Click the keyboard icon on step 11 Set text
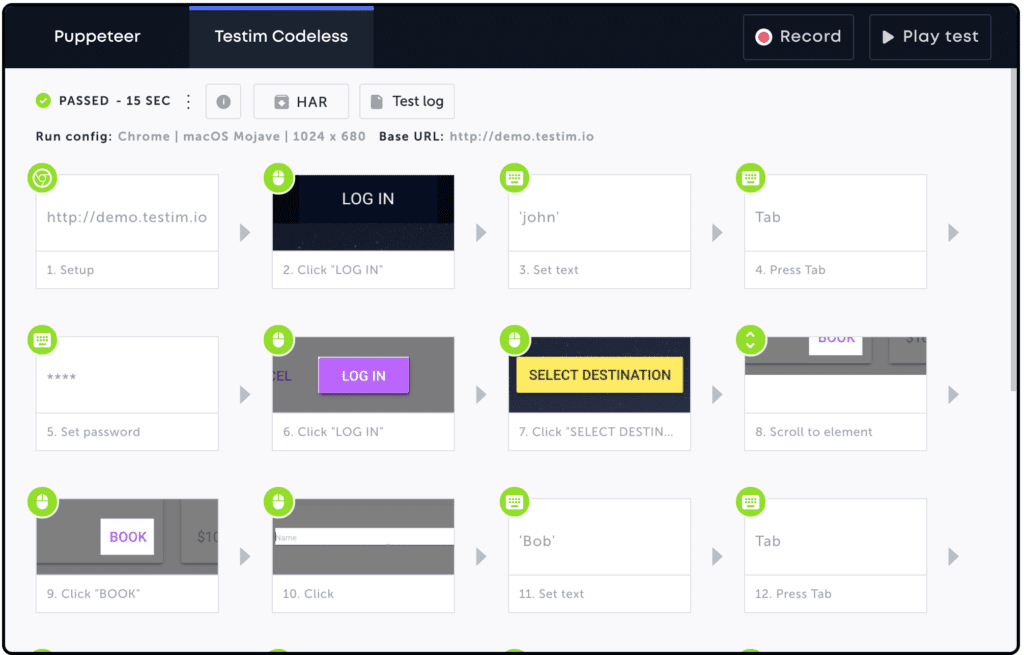This screenshot has width=1024, height=655. tap(515, 502)
